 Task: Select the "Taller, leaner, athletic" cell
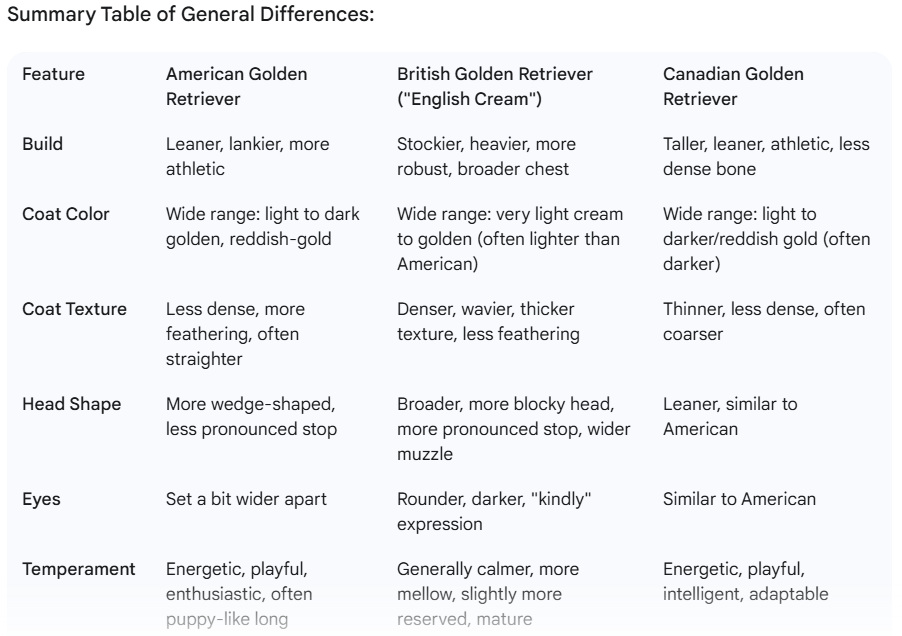(x=766, y=156)
